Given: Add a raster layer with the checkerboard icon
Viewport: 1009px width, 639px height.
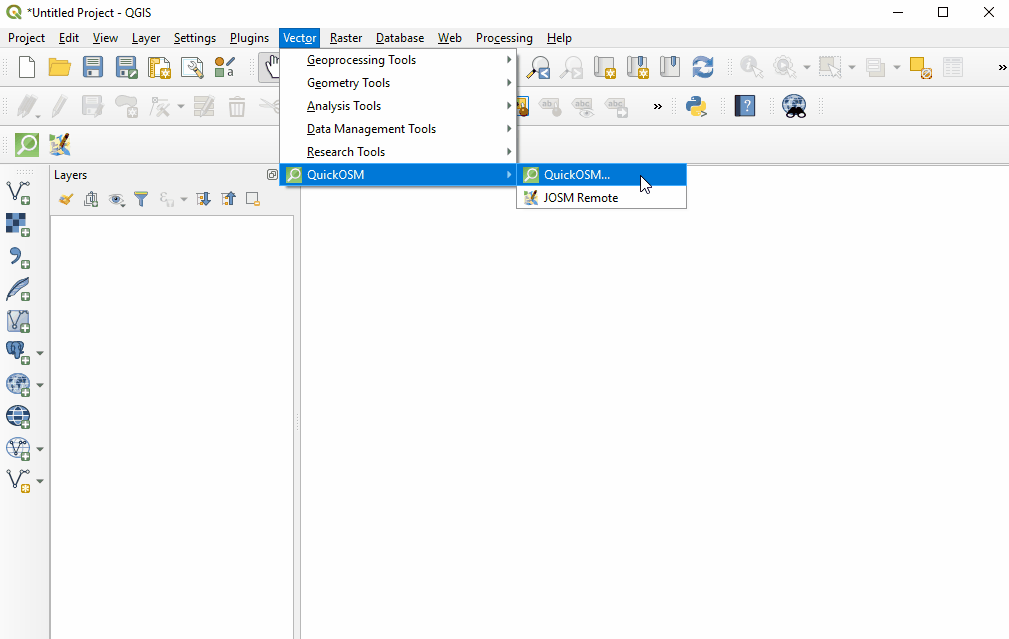Looking at the screenshot, I should coord(17,225).
